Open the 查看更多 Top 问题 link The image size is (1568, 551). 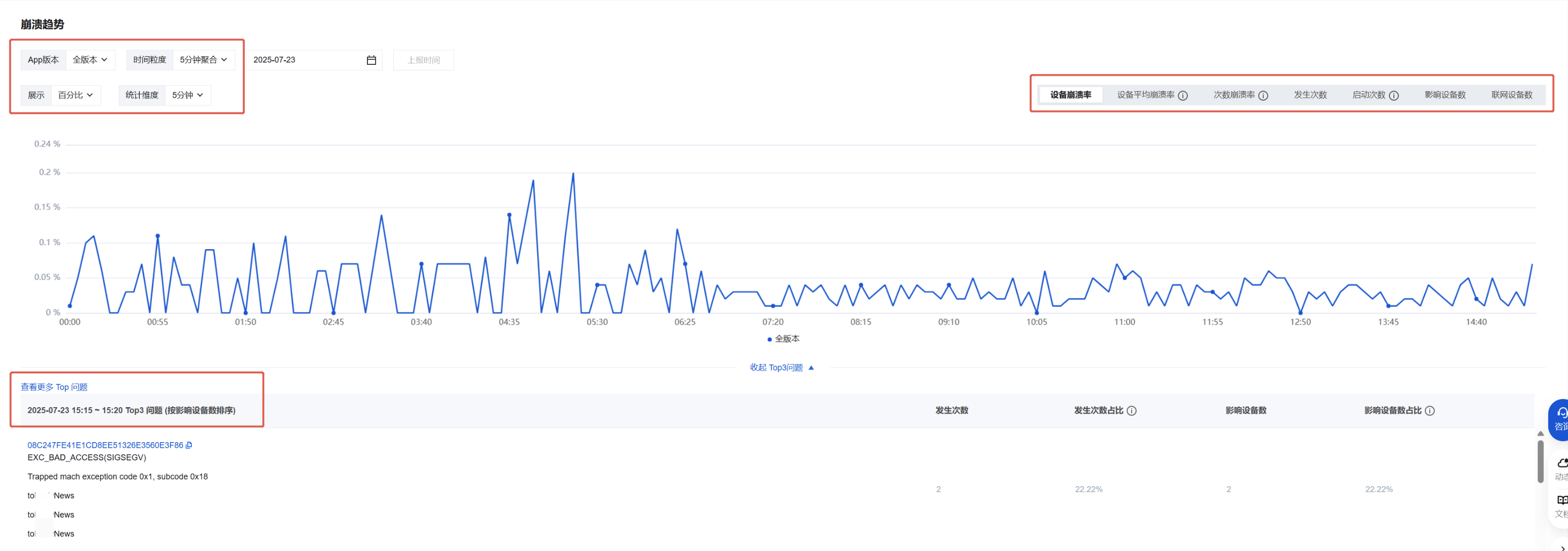[x=54, y=387]
